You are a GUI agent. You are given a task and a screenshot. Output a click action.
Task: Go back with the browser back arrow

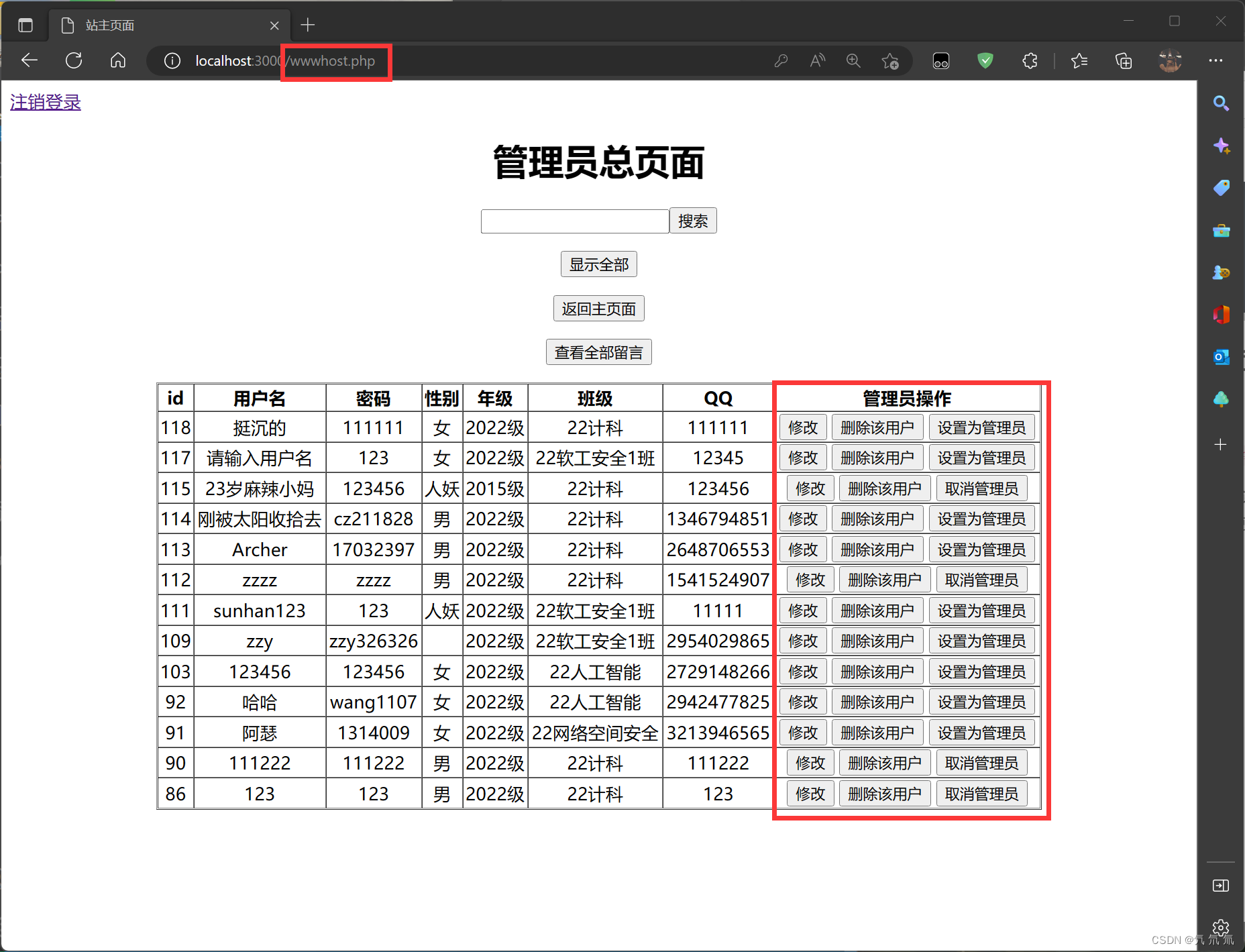coord(30,60)
